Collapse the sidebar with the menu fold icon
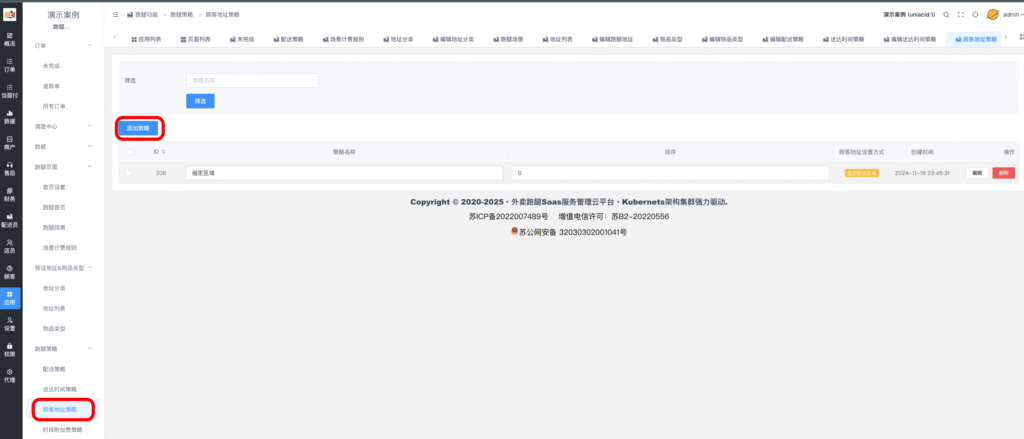Screen dimensions: 1024x439 116,15
